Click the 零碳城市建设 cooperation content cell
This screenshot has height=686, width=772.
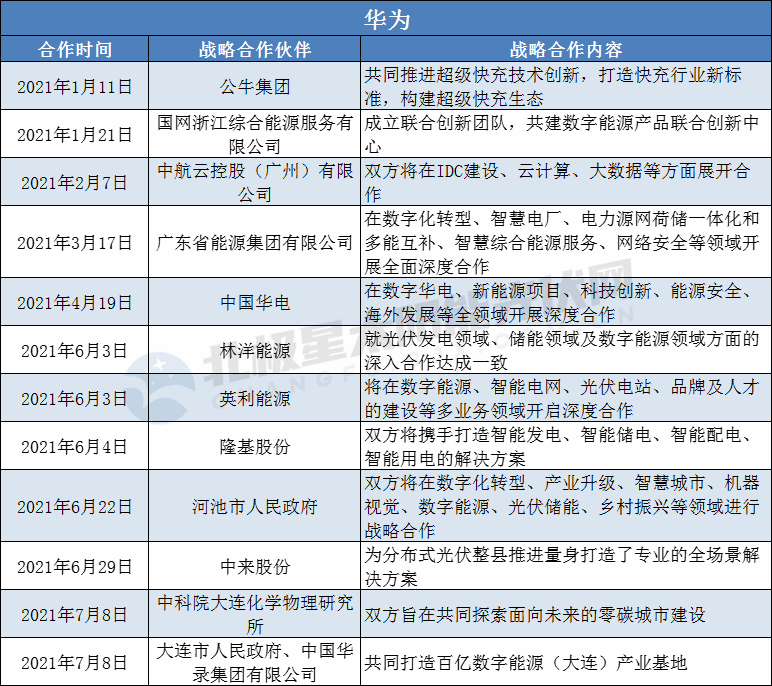coord(564,614)
